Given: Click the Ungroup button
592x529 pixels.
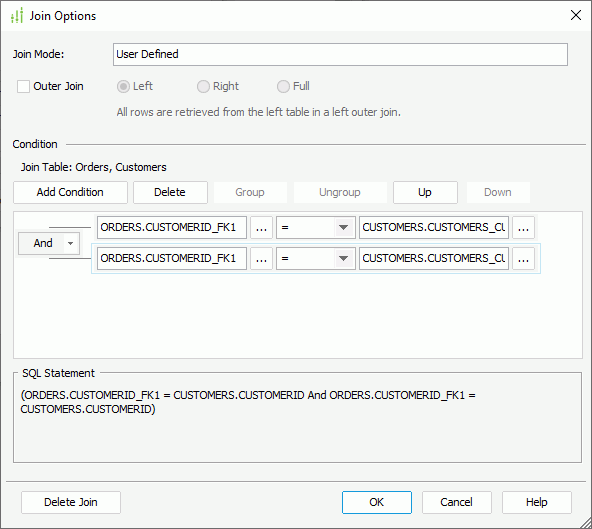Looking at the screenshot, I should [340, 192].
